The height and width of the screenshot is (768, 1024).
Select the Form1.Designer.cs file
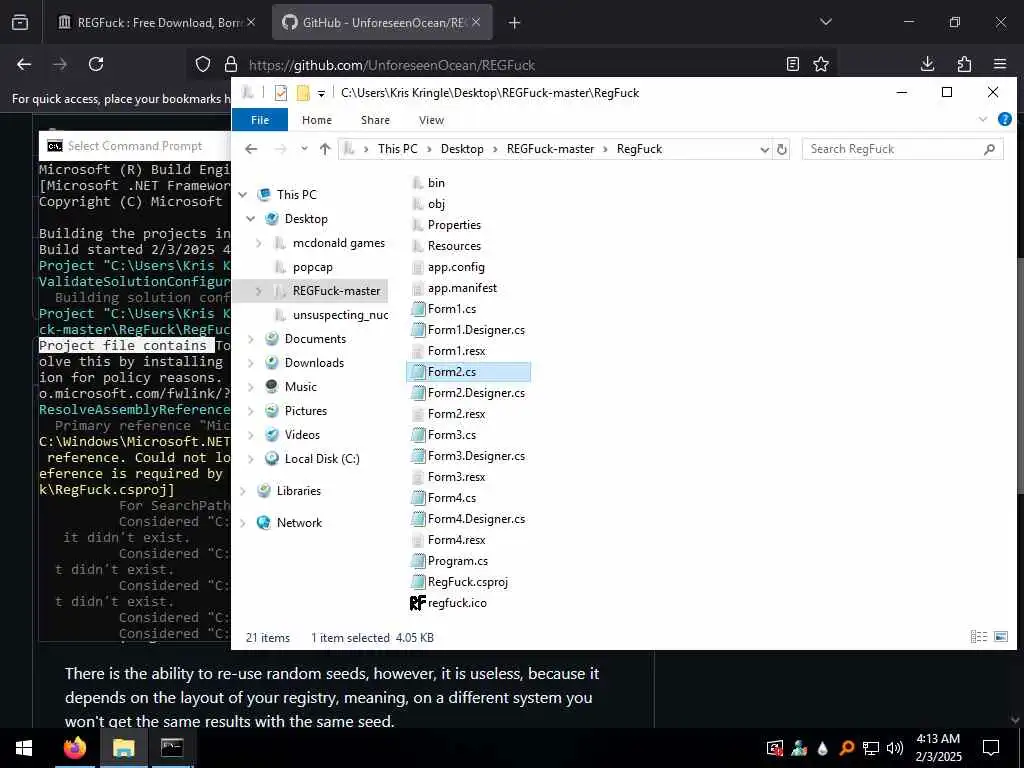[x=476, y=330]
